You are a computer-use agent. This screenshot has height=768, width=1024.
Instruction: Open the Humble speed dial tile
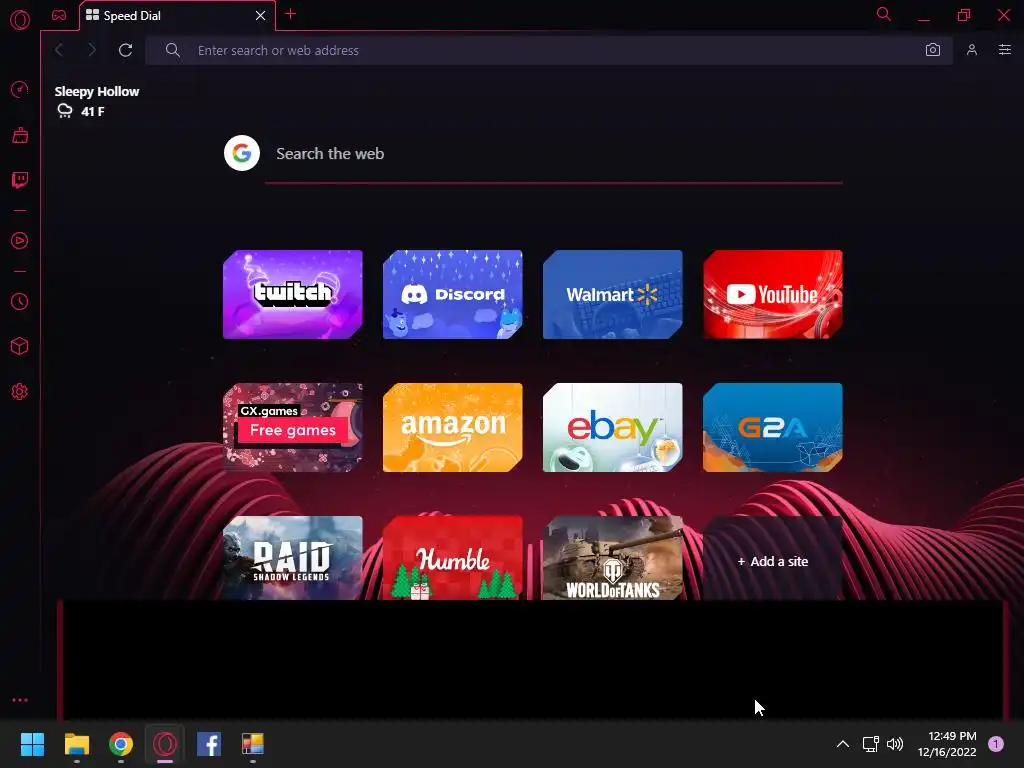pos(453,558)
